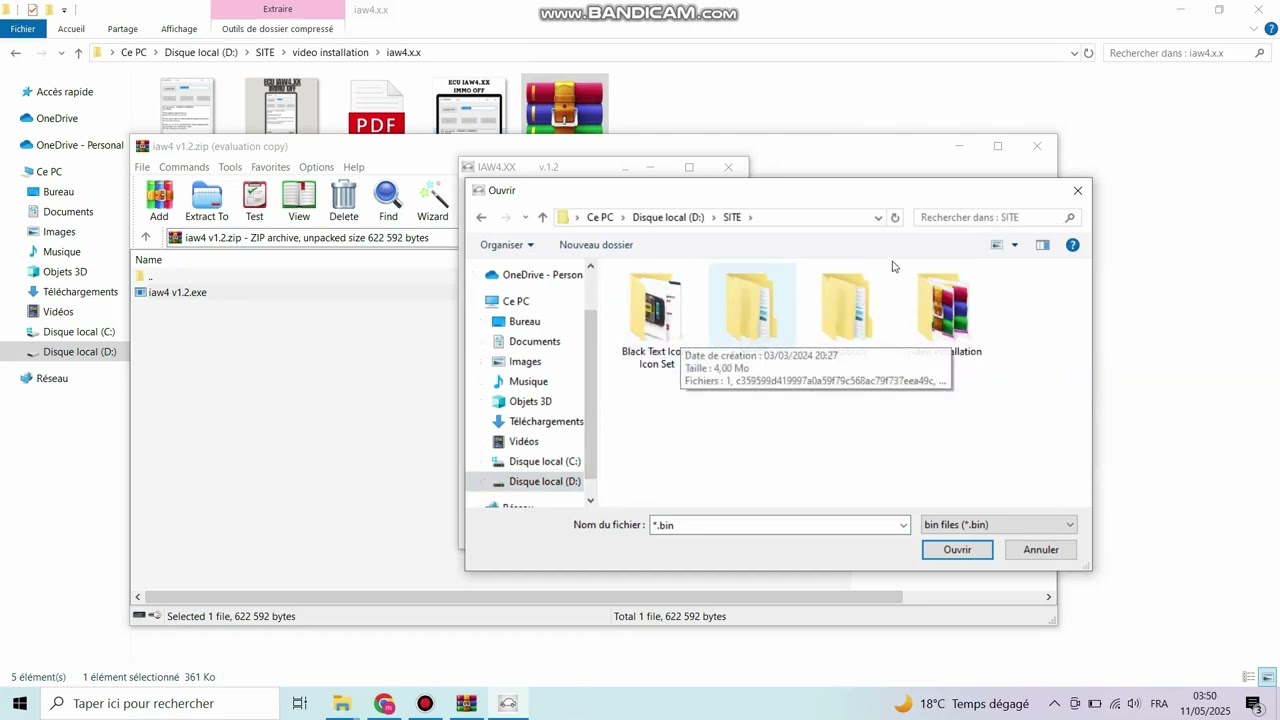Click SITE breadcrumb in Ouvrir dialog
The height and width of the screenshot is (720, 1280).
(732, 217)
